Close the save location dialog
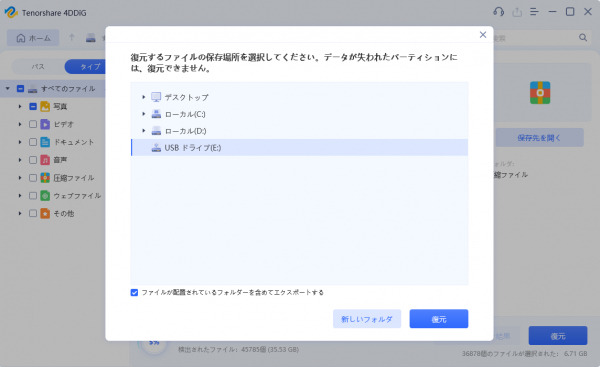The image size is (600, 367). tap(483, 35)
